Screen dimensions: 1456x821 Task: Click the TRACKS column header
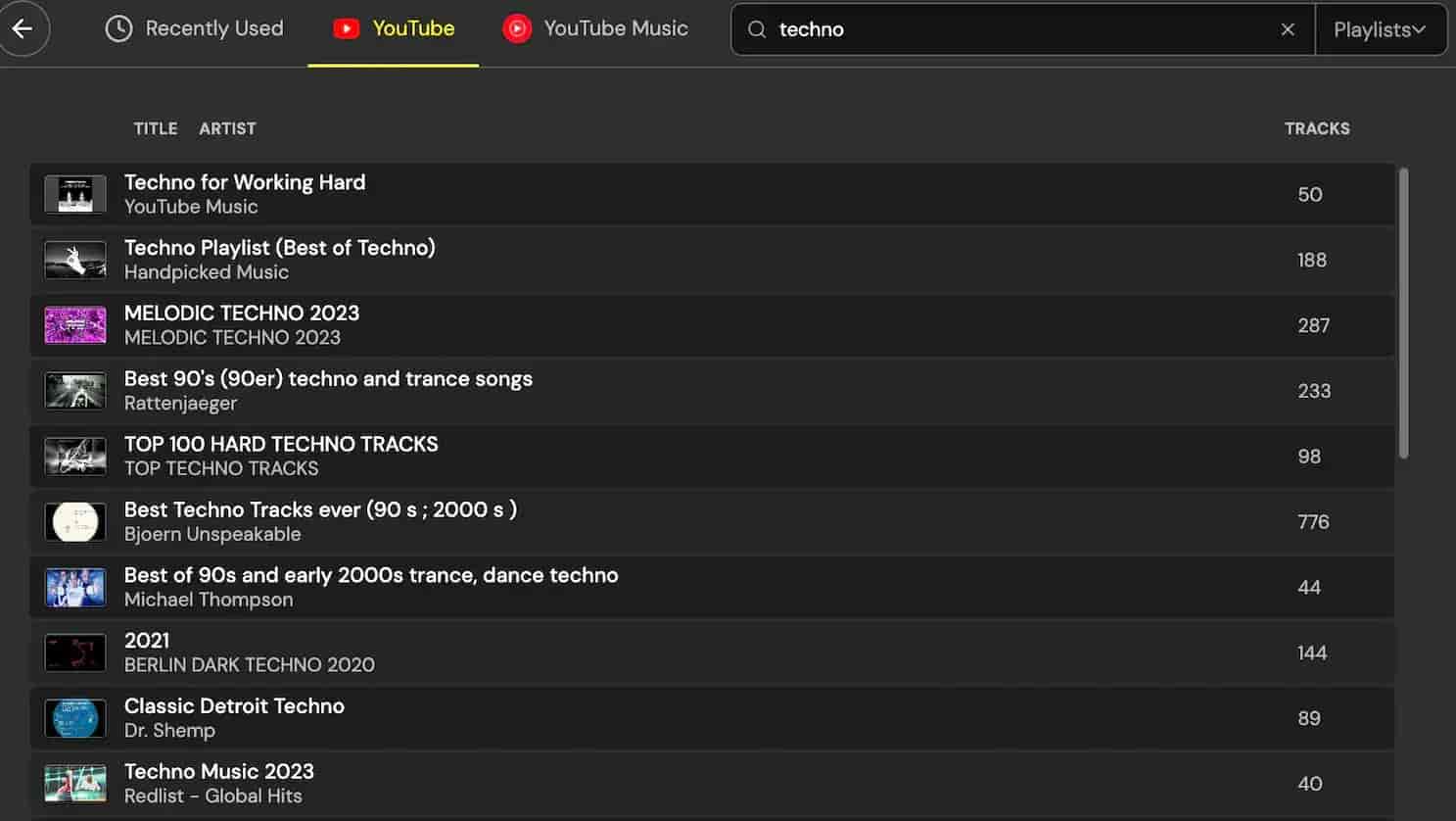(1317, 128)
